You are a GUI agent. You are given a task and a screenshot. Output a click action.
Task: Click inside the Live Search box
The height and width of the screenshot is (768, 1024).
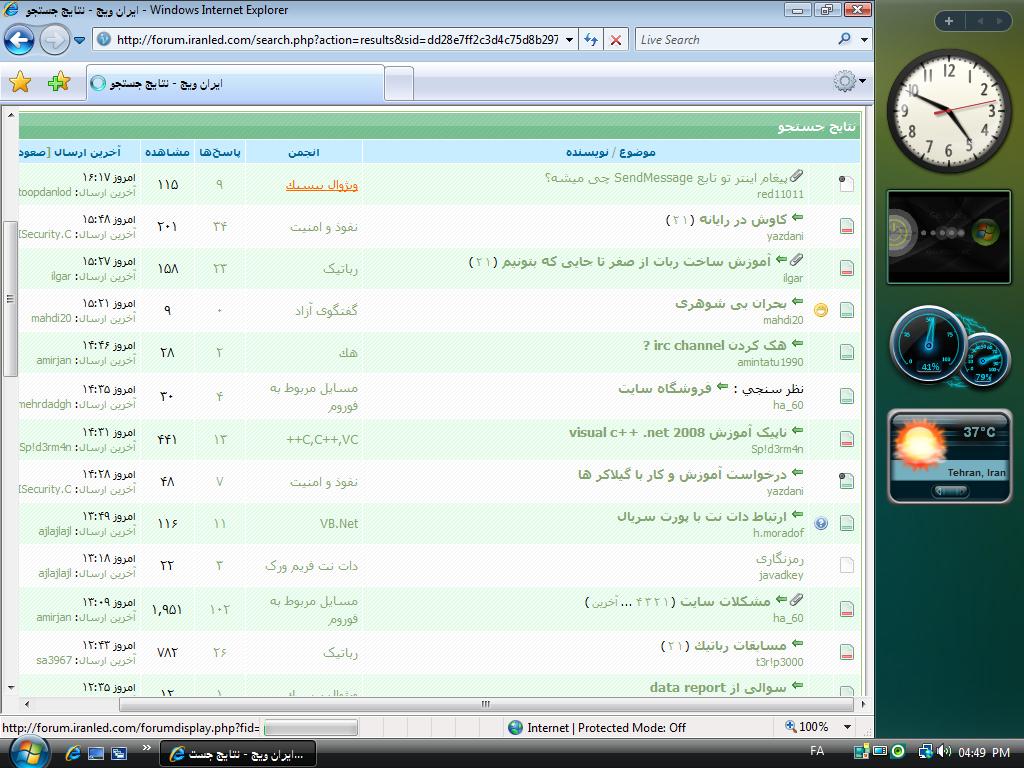point(735,40)
